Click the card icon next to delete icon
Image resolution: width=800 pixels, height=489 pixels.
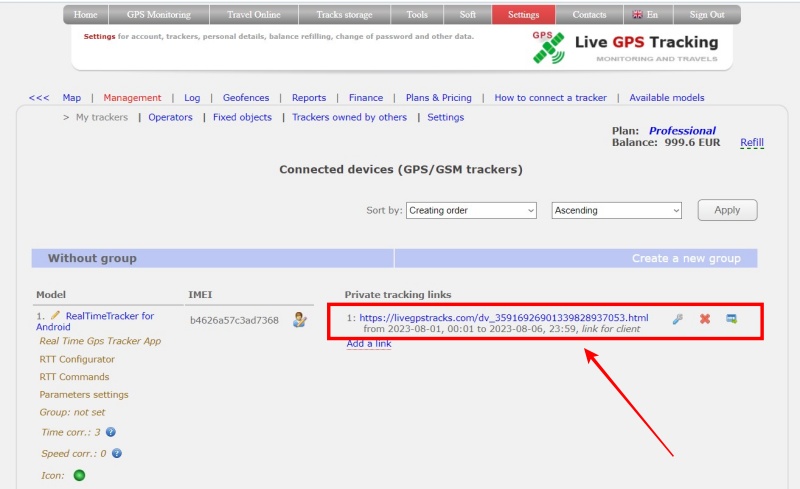[732, 319]
